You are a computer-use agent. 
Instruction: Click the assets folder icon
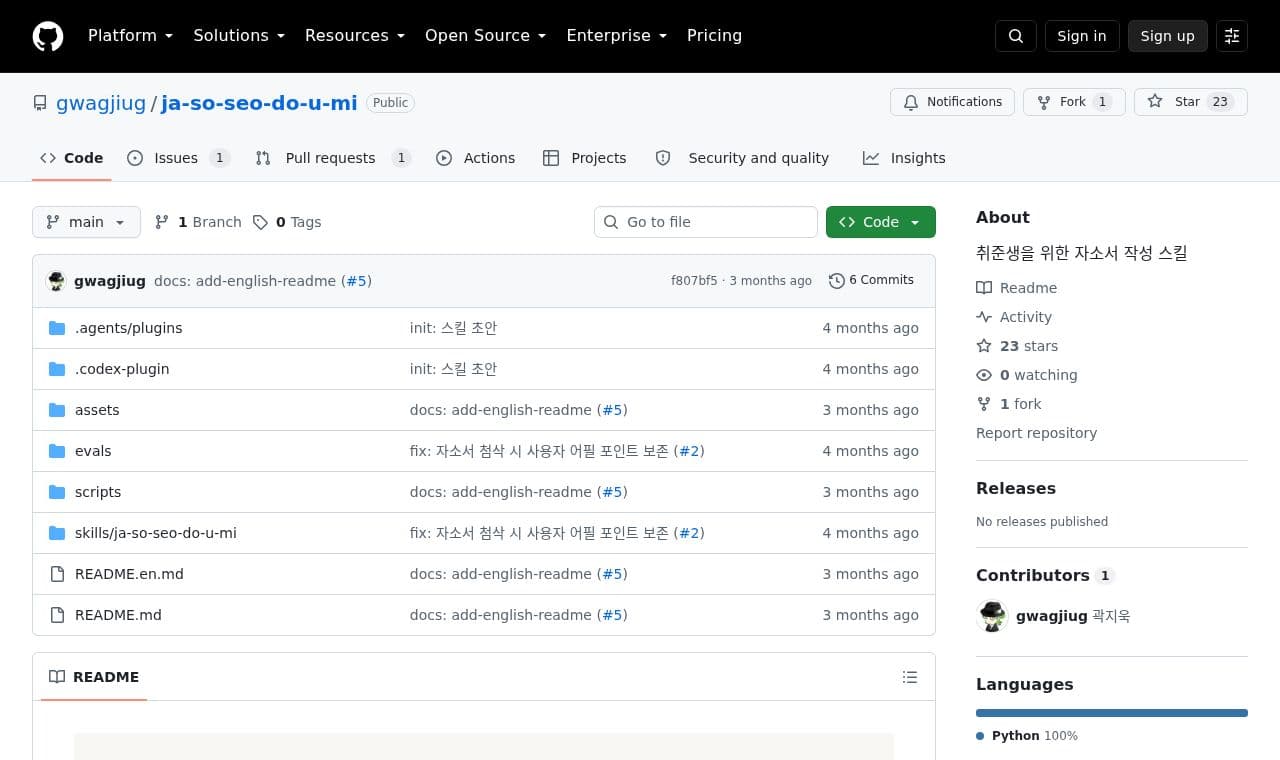(x=57, y=410)
